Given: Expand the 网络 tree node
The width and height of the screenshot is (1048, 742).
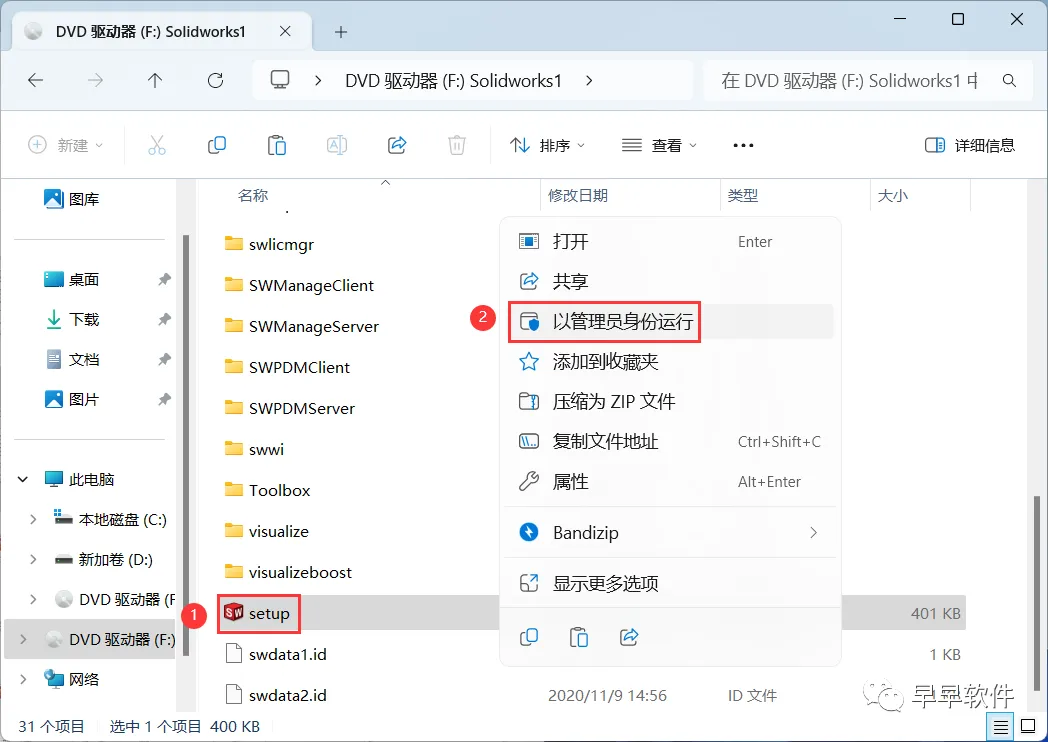Looking at the screenshot, I should point(23,679).
